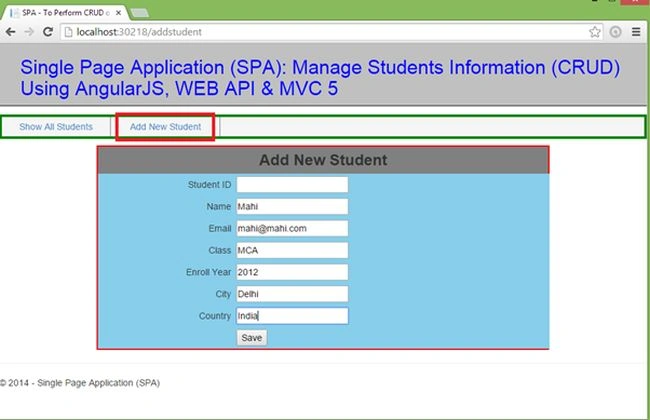Click the browser forward arrow
Viewport: 650px width, 420px height.
point(29,32)
